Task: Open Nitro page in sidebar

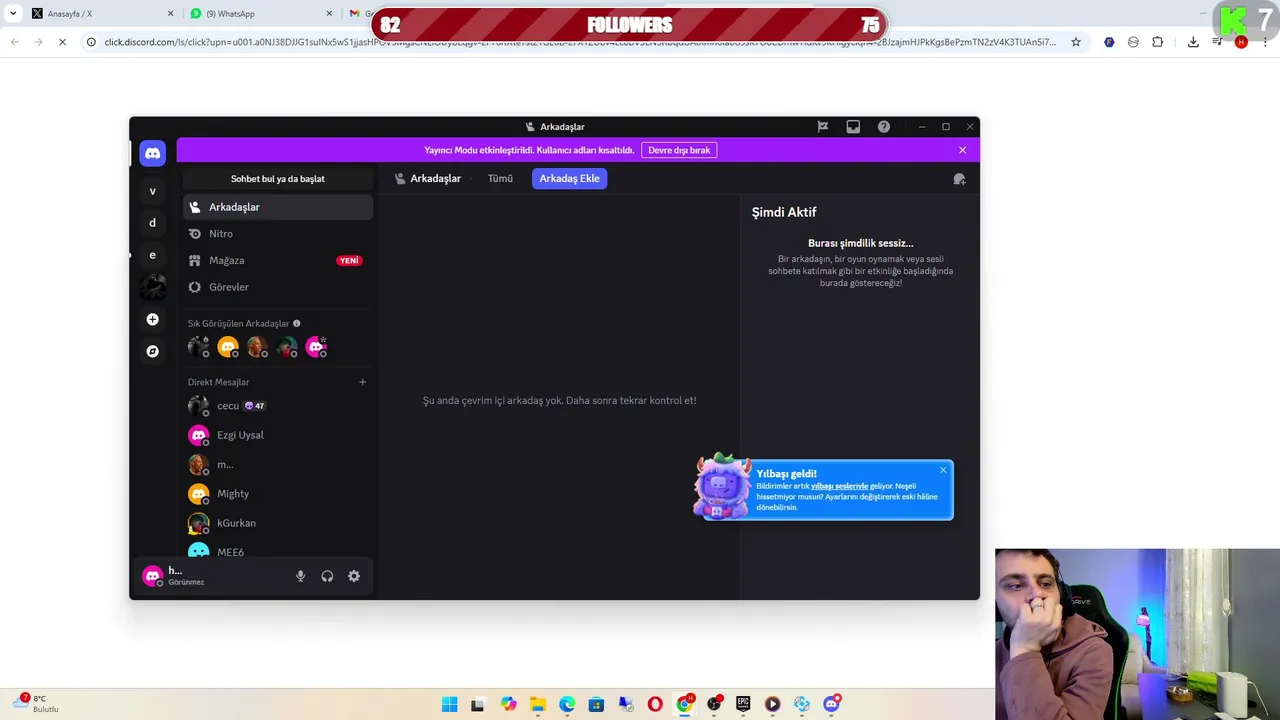Action: click(278, 234)
